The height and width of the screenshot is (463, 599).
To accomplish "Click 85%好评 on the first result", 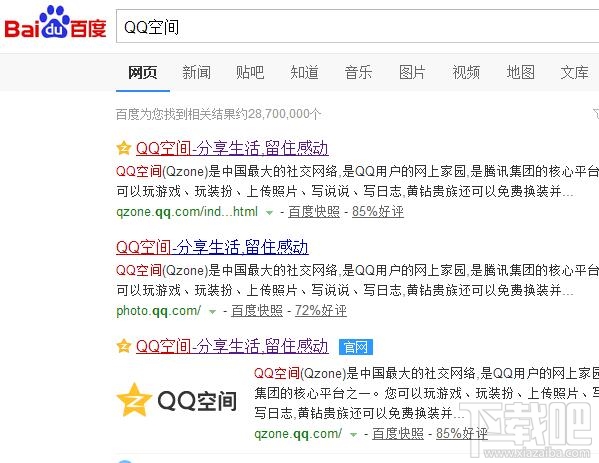I will 378,211.
